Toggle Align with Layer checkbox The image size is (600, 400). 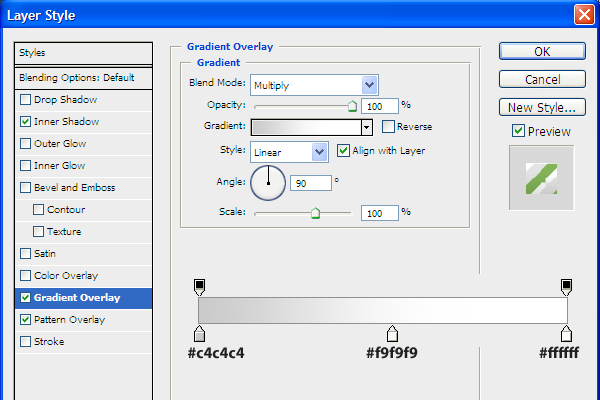tap(343, 150)
